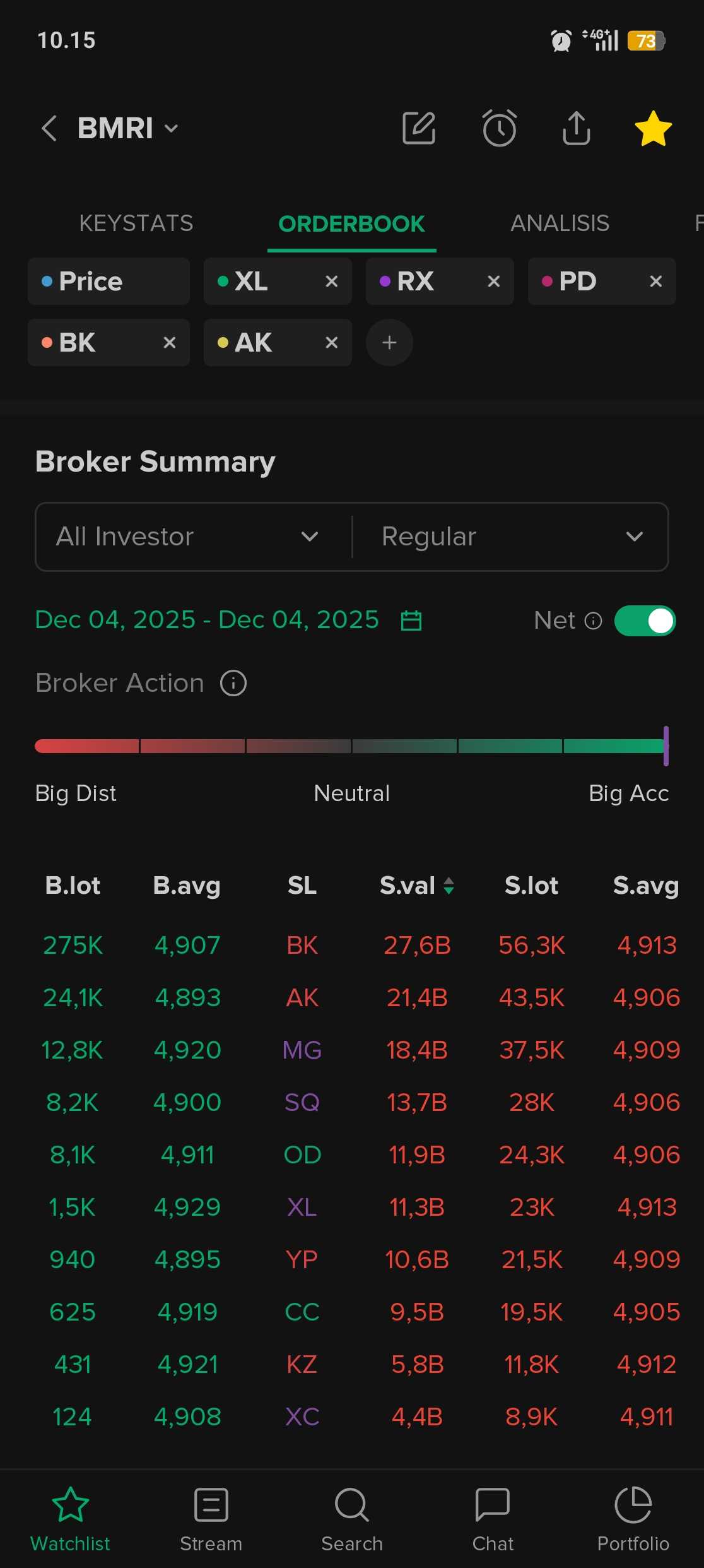Show Broker Action info icon
The height and width of the screenshot is (1568, 704).
click(x=233, y=683)
